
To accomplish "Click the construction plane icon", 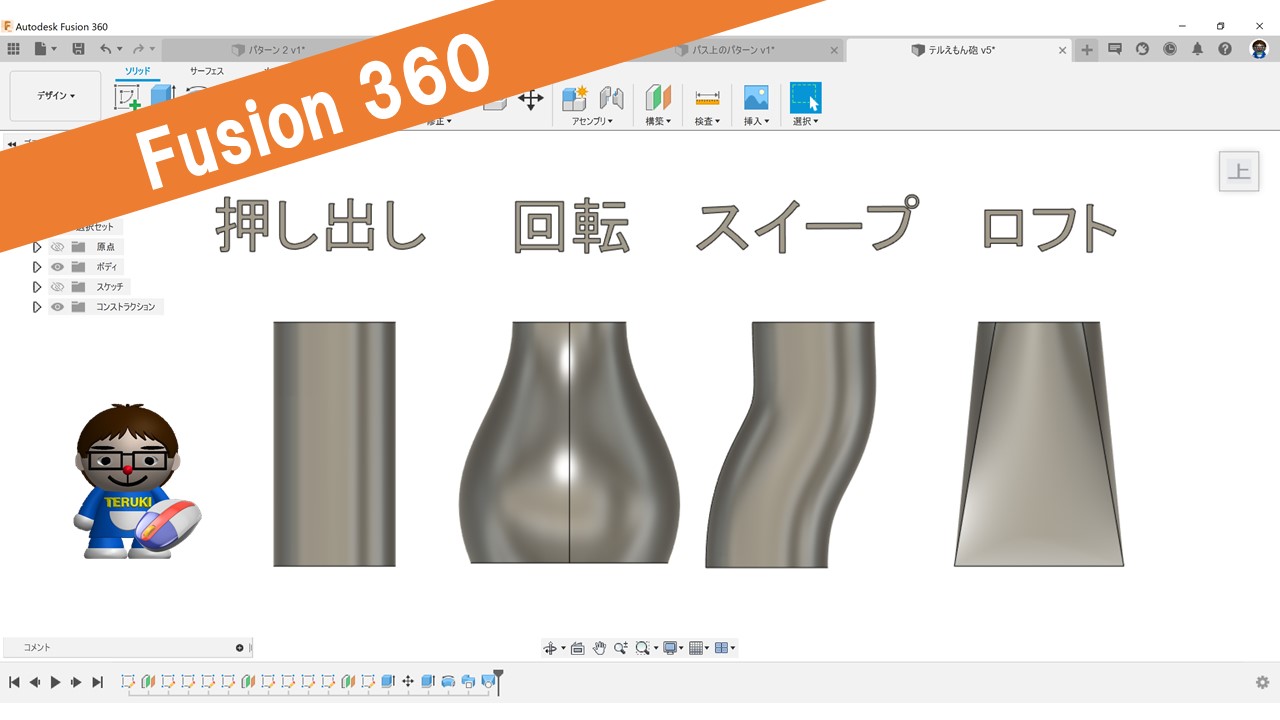I will [x=658, y=98].
